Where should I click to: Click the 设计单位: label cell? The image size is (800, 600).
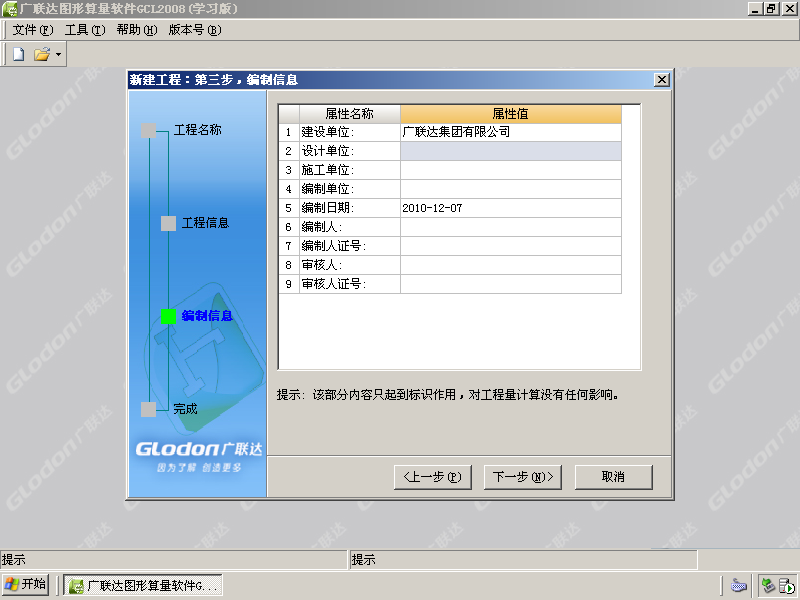[x=349, y=151]
